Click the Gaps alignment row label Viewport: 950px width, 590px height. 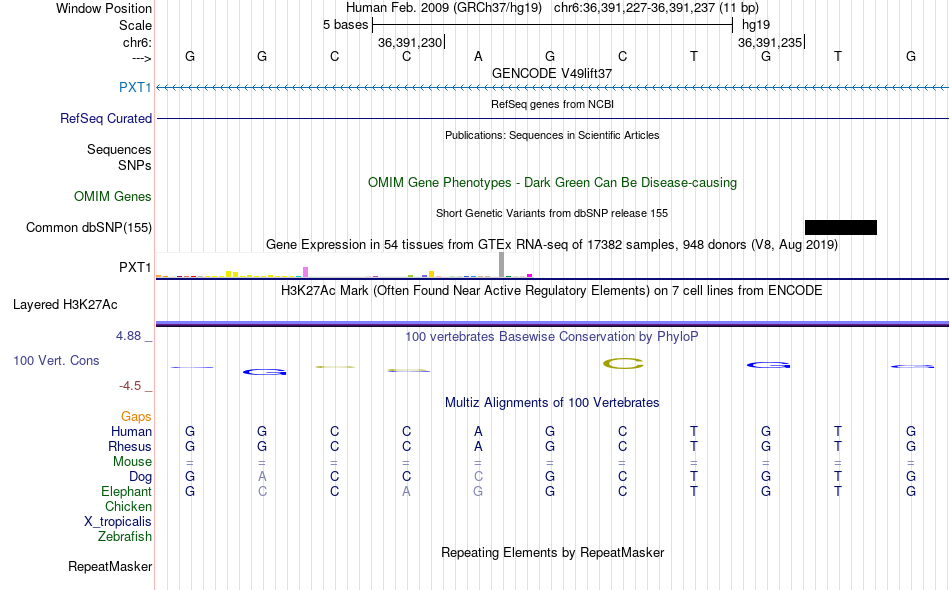click(x=136, y=416)
